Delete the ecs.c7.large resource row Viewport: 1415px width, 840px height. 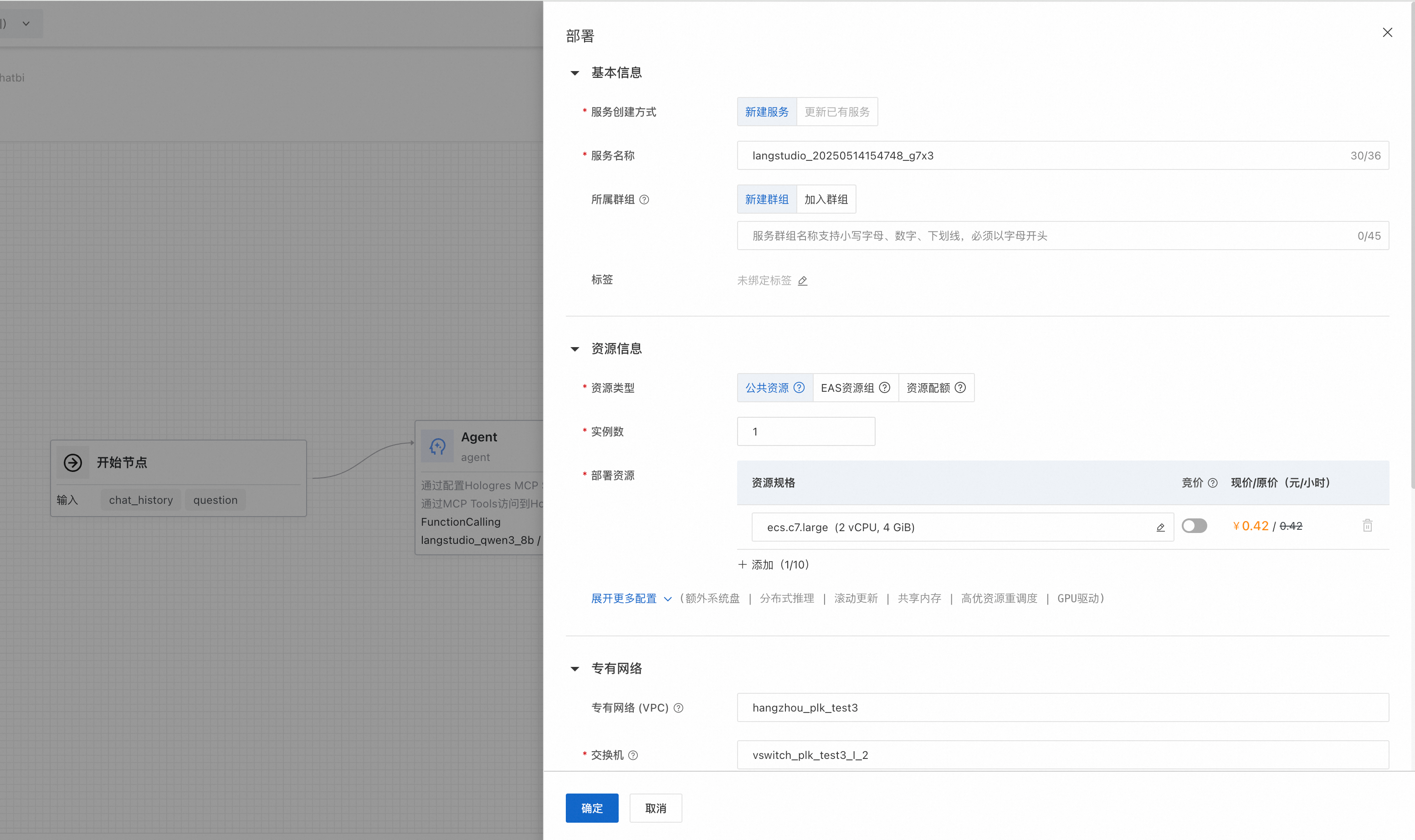(x=1368, y=526)
